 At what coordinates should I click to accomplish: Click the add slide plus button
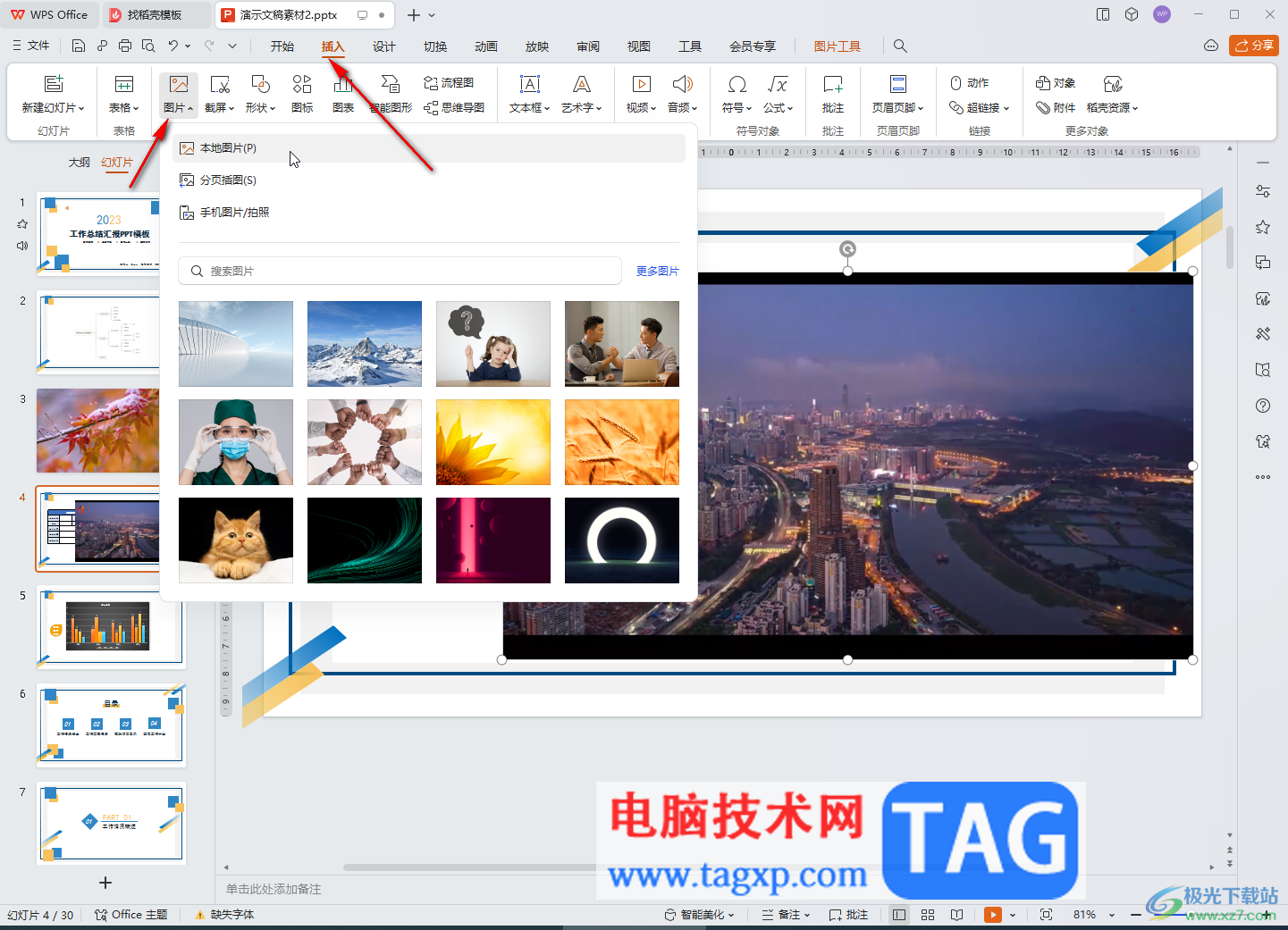point(105,883)
